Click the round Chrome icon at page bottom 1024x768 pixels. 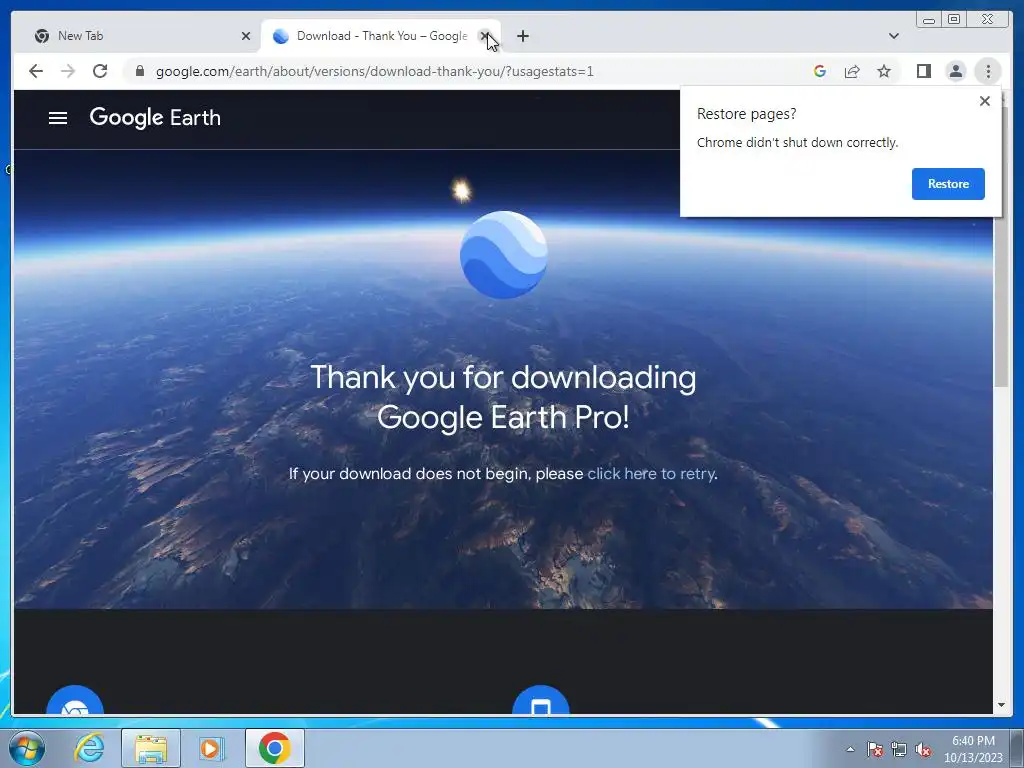point(75,699)
